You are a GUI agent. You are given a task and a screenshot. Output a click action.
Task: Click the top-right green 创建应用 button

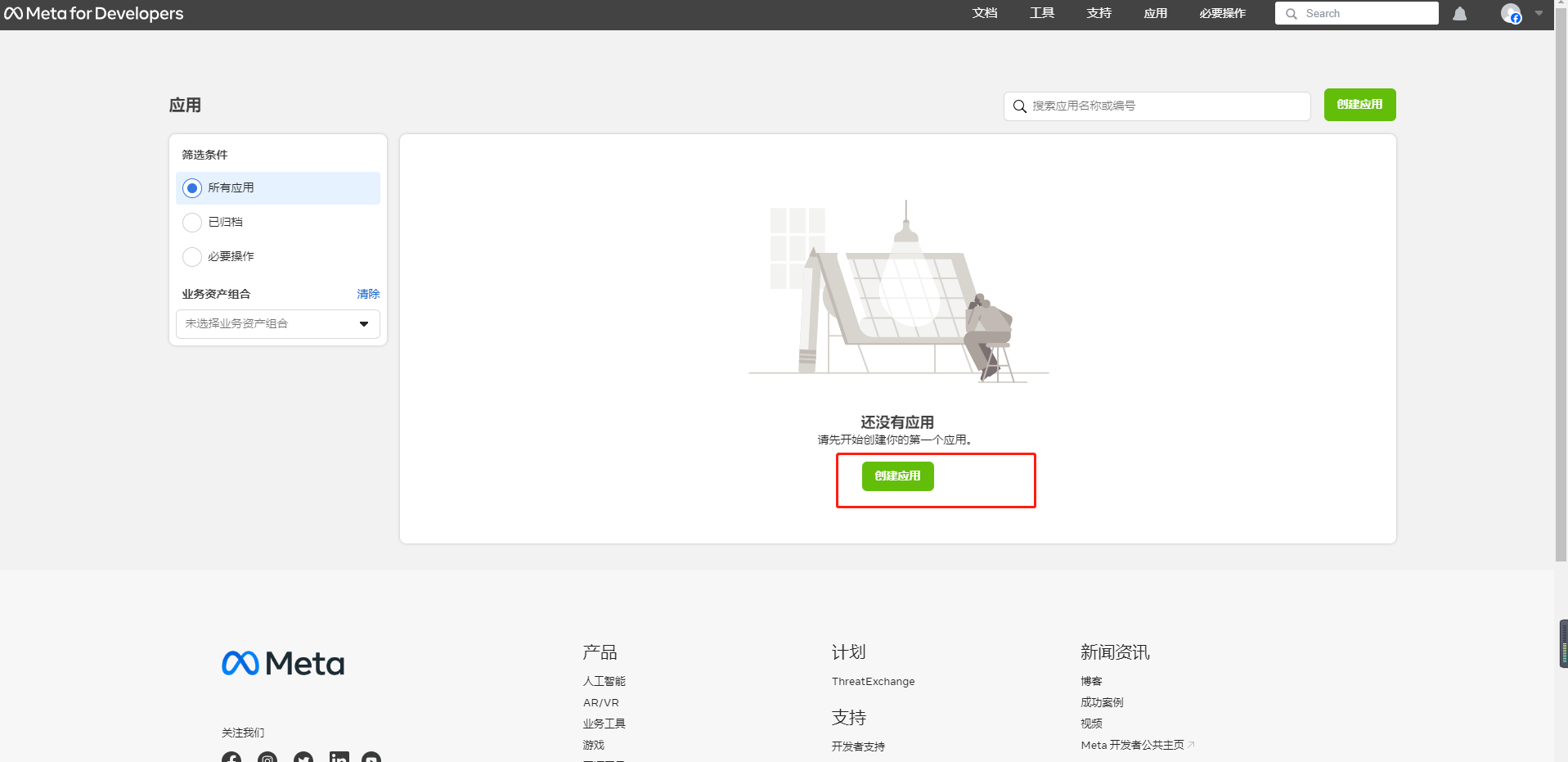coord(1360,105)
